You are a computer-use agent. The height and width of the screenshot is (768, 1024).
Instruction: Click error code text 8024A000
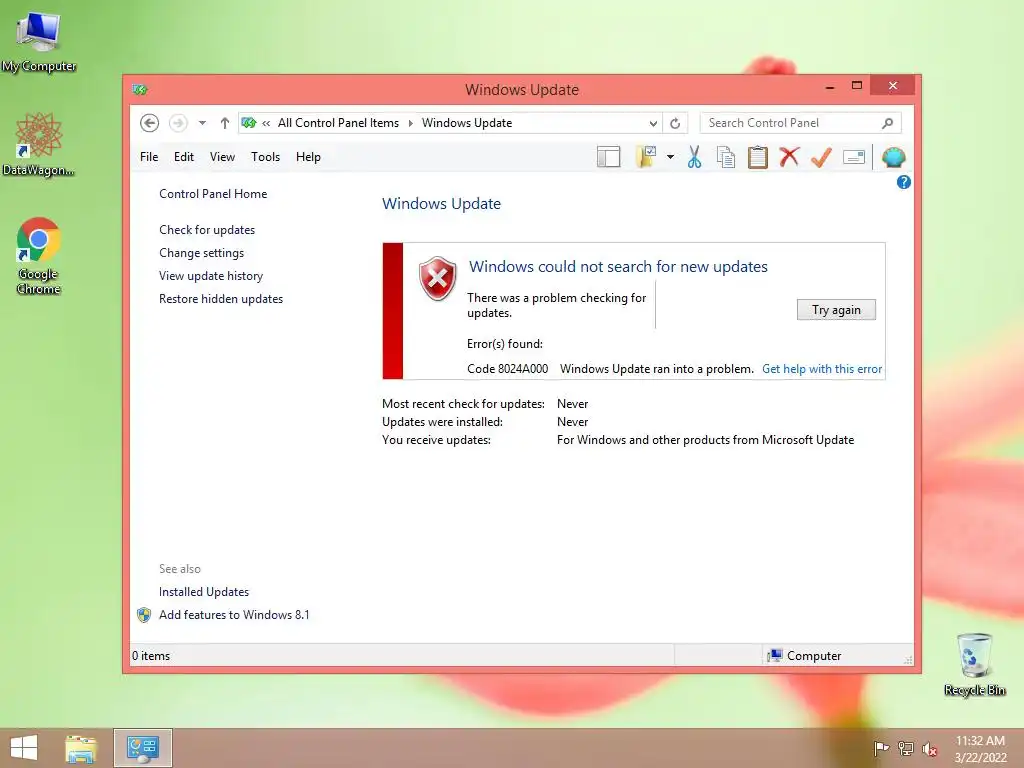pos(522,369)
